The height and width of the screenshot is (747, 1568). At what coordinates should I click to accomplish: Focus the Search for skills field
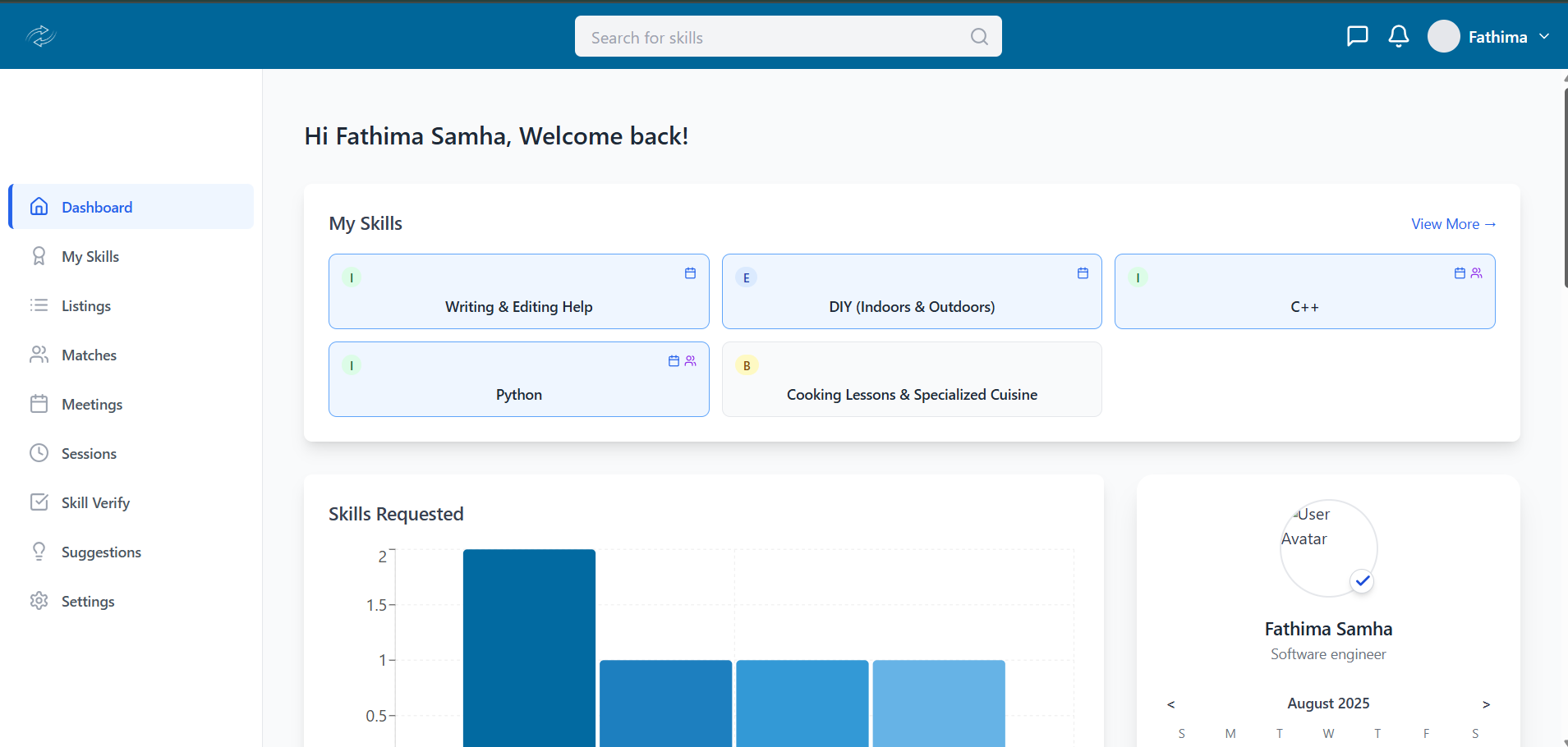(772, 37)
